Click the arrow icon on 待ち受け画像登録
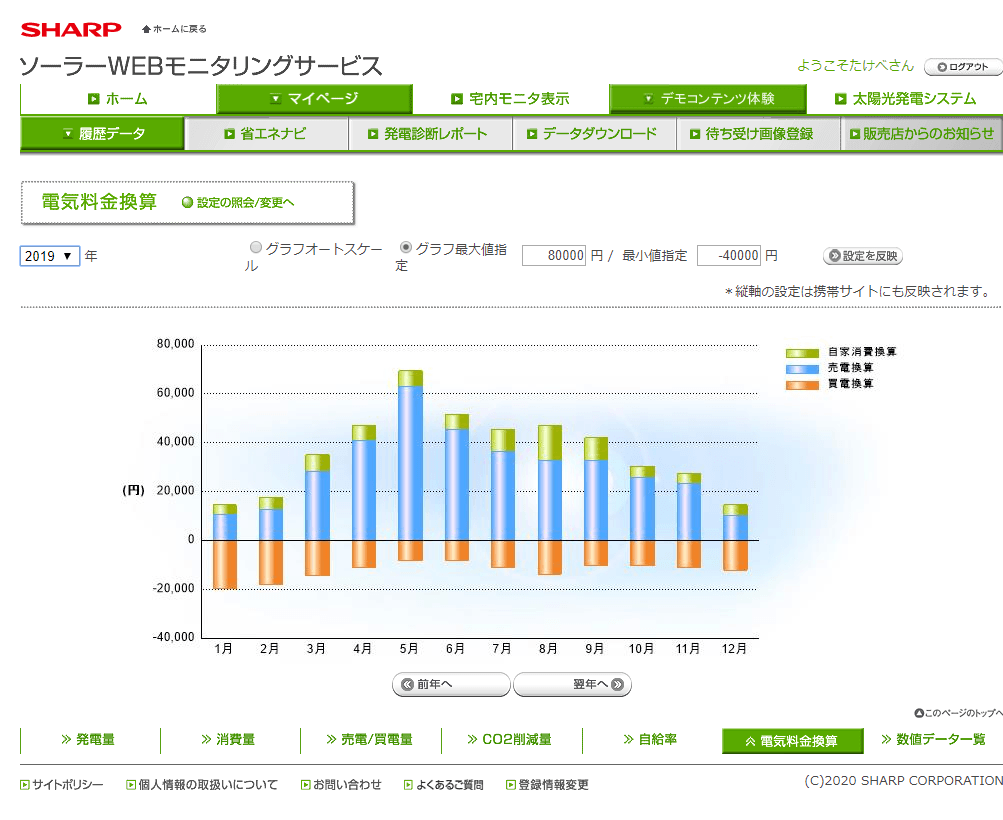This screenshot has height=820, width=1003. pyautogui.click(x=695, y=134)
